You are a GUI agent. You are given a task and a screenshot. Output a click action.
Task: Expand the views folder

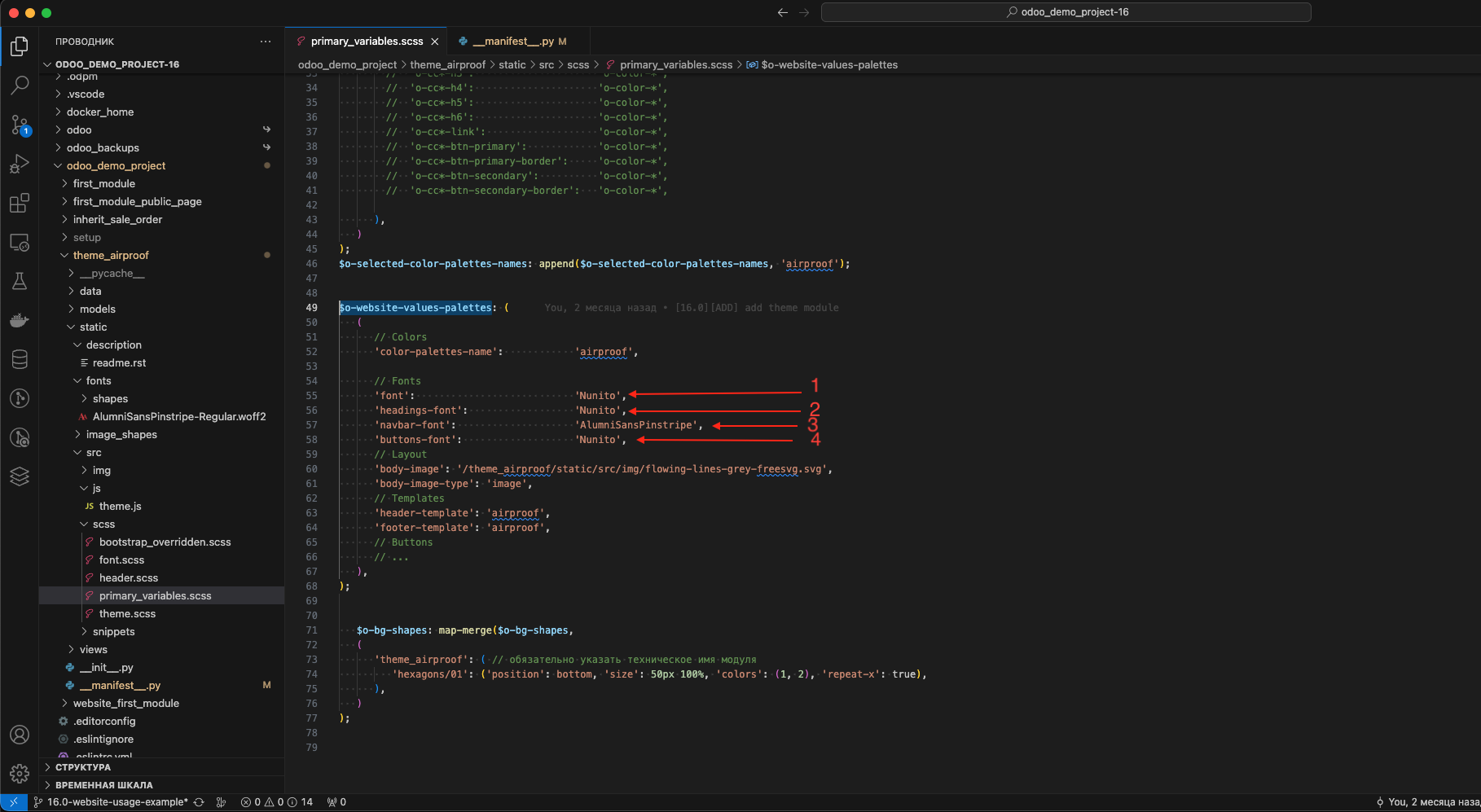161,650
